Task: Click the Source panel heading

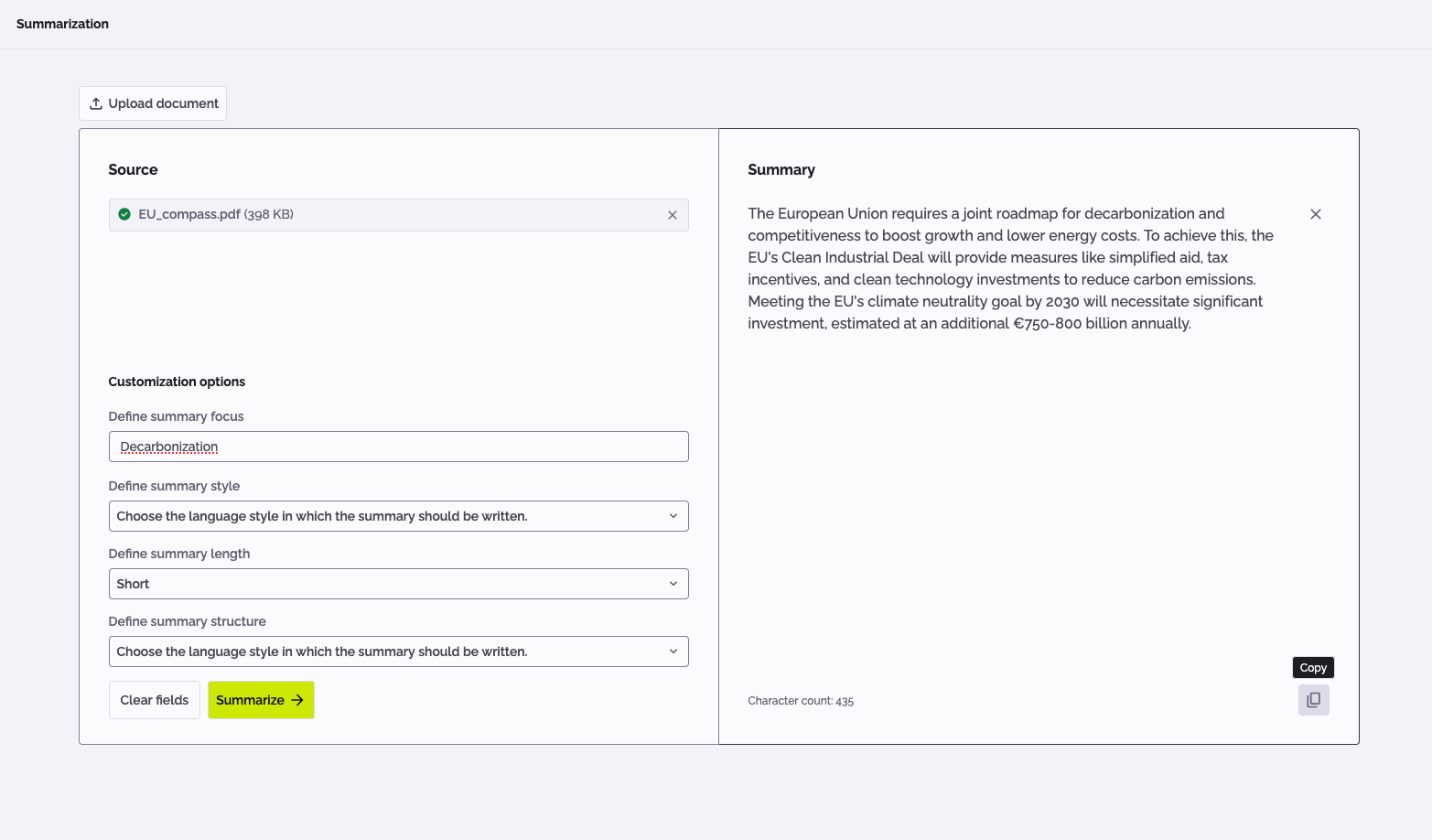Action: (x=133, y=169)
